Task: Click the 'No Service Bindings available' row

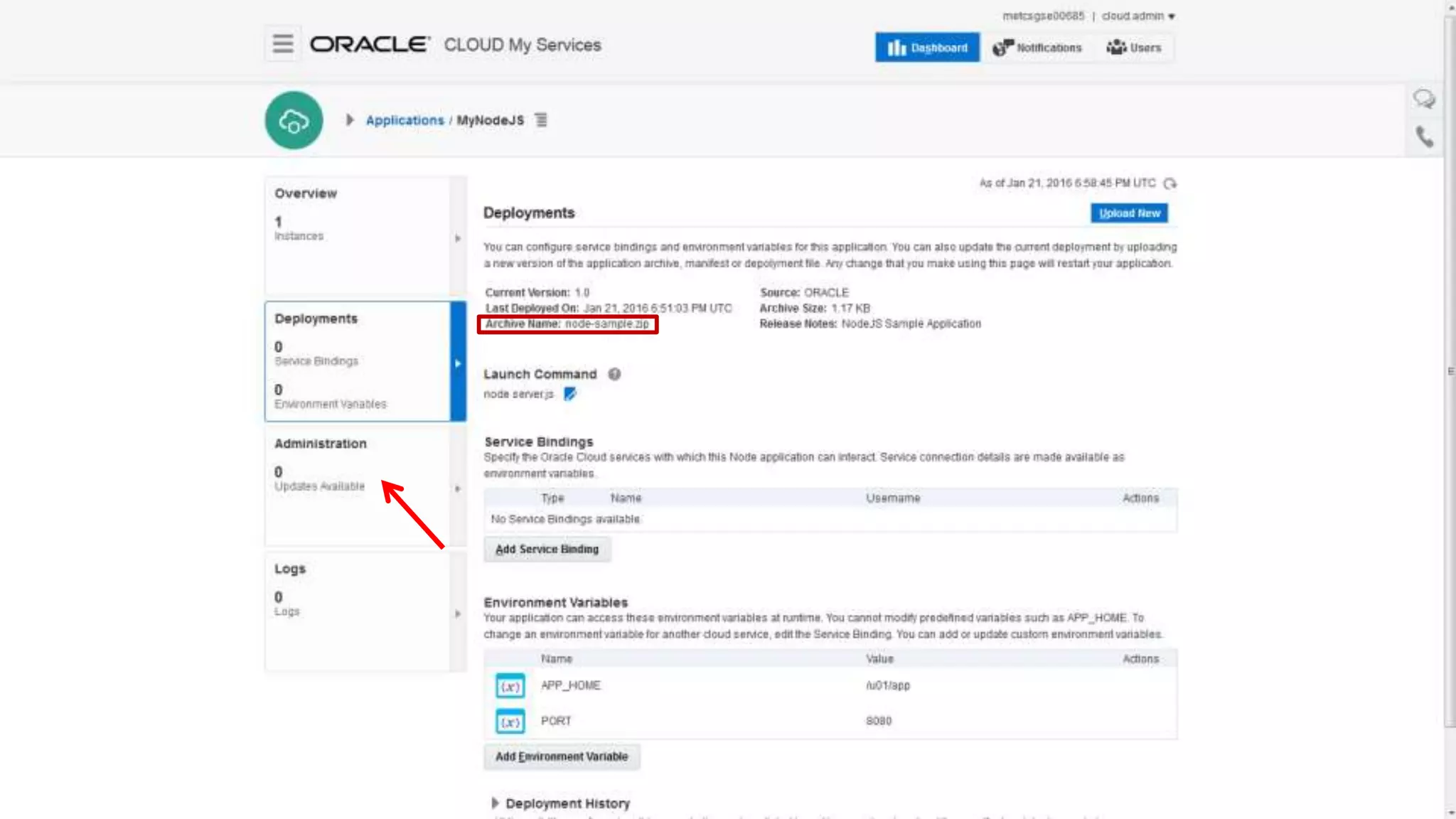Action: click(x=830, y=520)
